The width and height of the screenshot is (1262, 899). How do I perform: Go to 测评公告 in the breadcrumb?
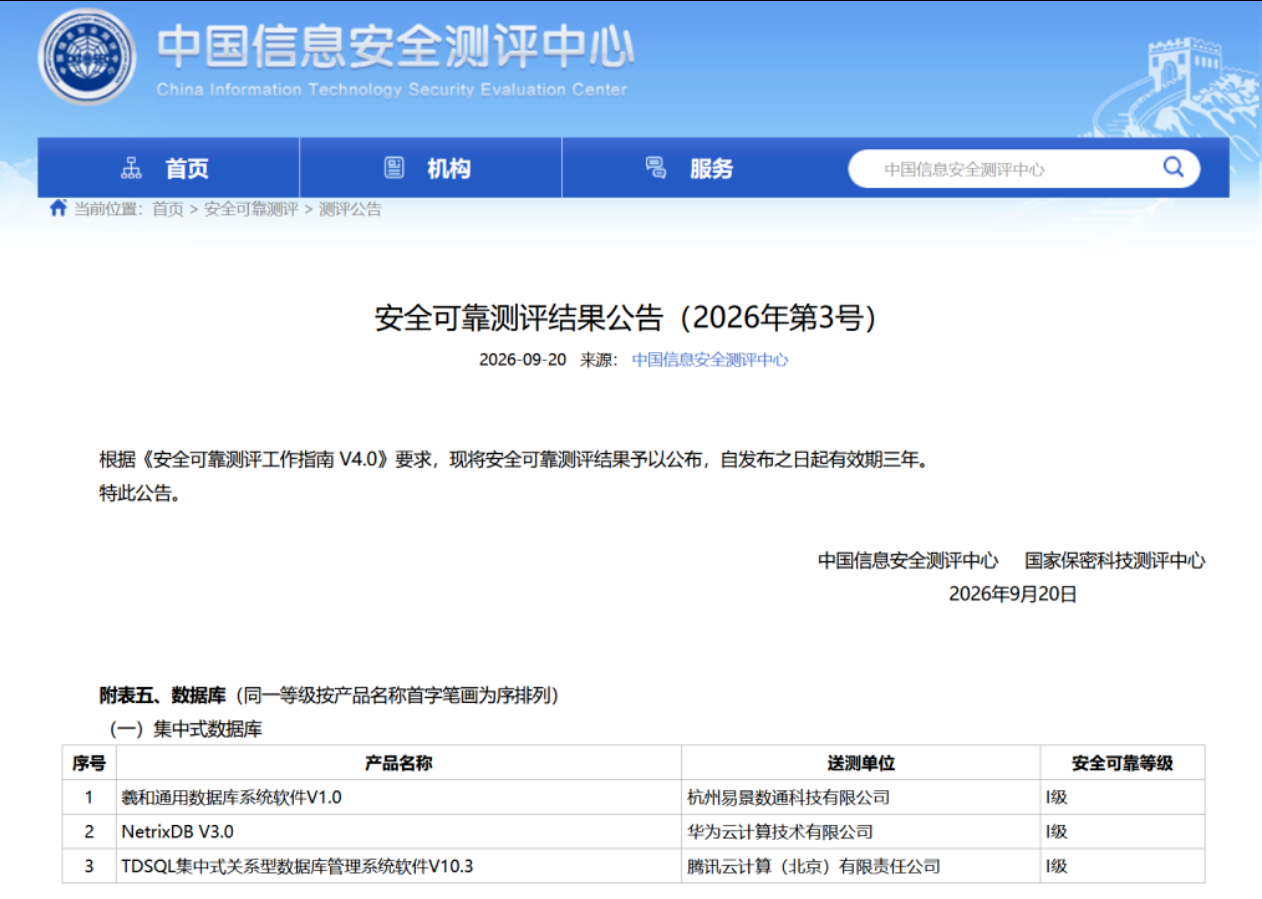tap(350, 209)
